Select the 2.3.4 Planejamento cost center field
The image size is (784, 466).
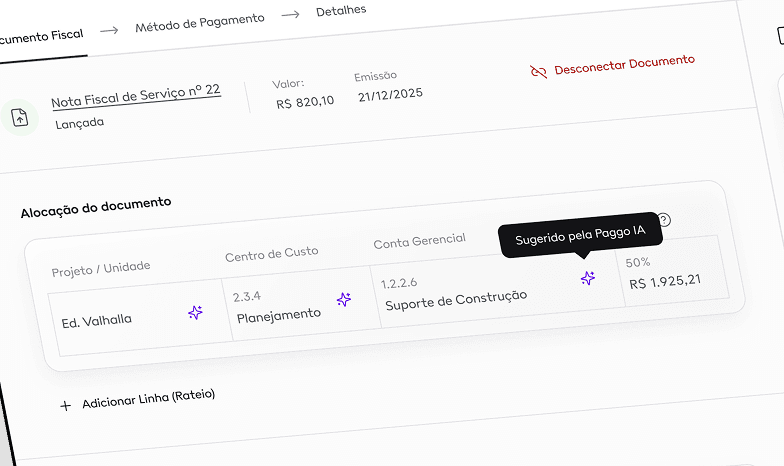click(301, 304)
